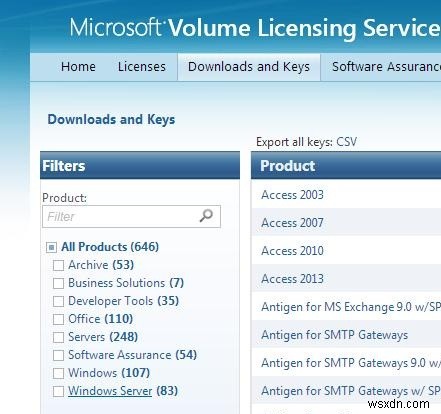This screenshot has width=441, height=414.
Task: Click the Business Solutions filter label
Action: 126,283
